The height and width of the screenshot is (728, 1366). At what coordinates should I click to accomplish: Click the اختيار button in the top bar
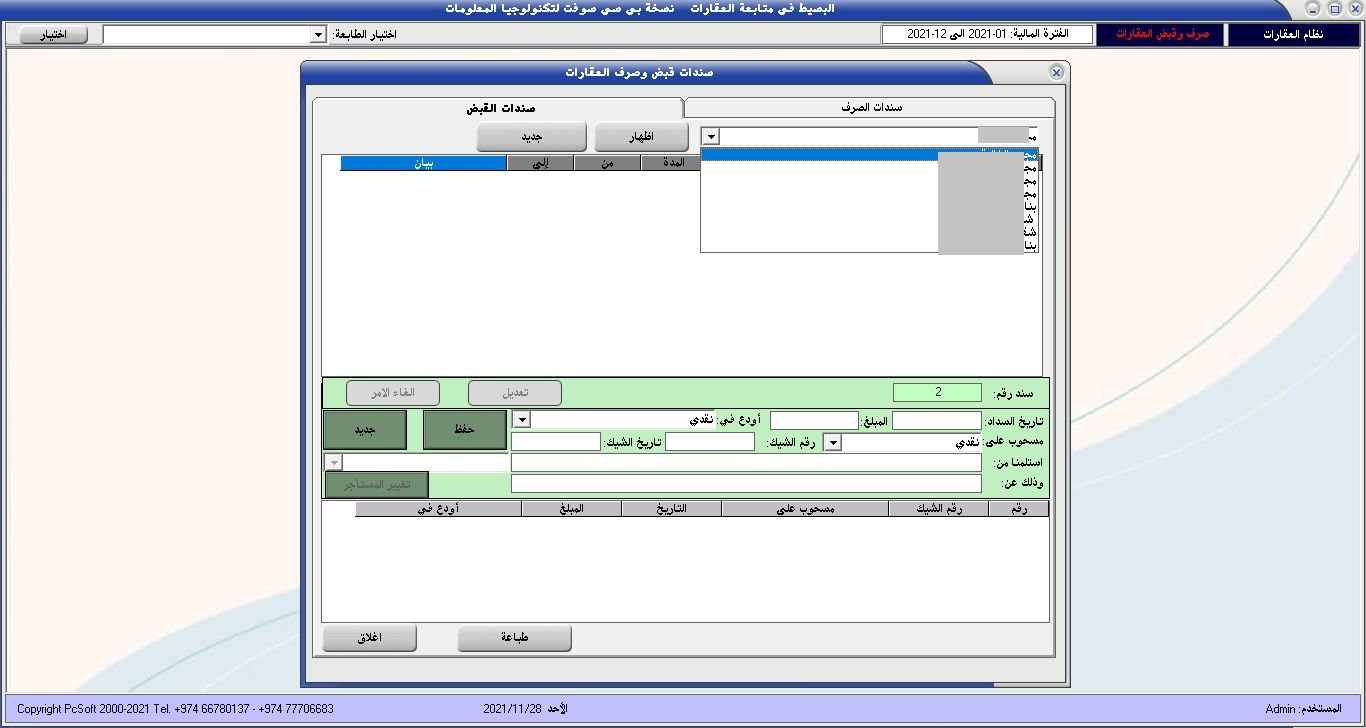click(53, 35)
